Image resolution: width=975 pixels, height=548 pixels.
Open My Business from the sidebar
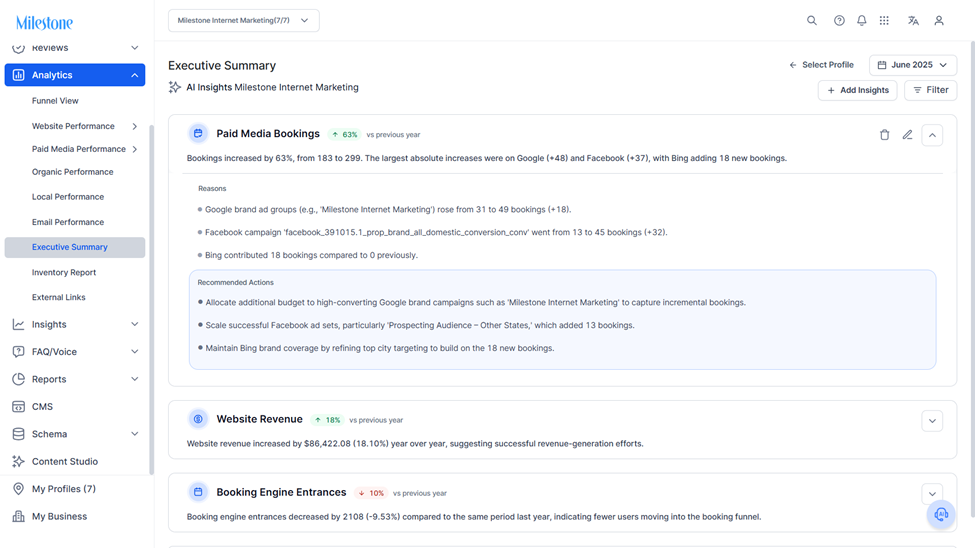[x=60, y=516]
